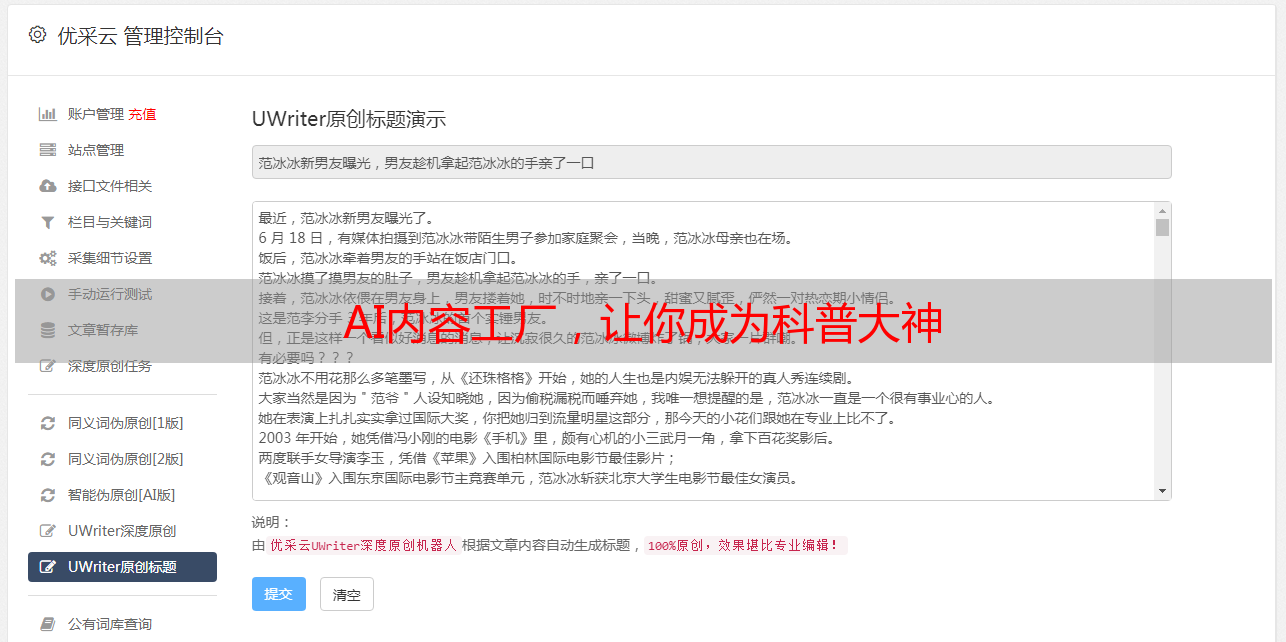Click the refresh icon for 同义词伪原创[1版]
This screenshot has height=642, width=1286.
47,423
